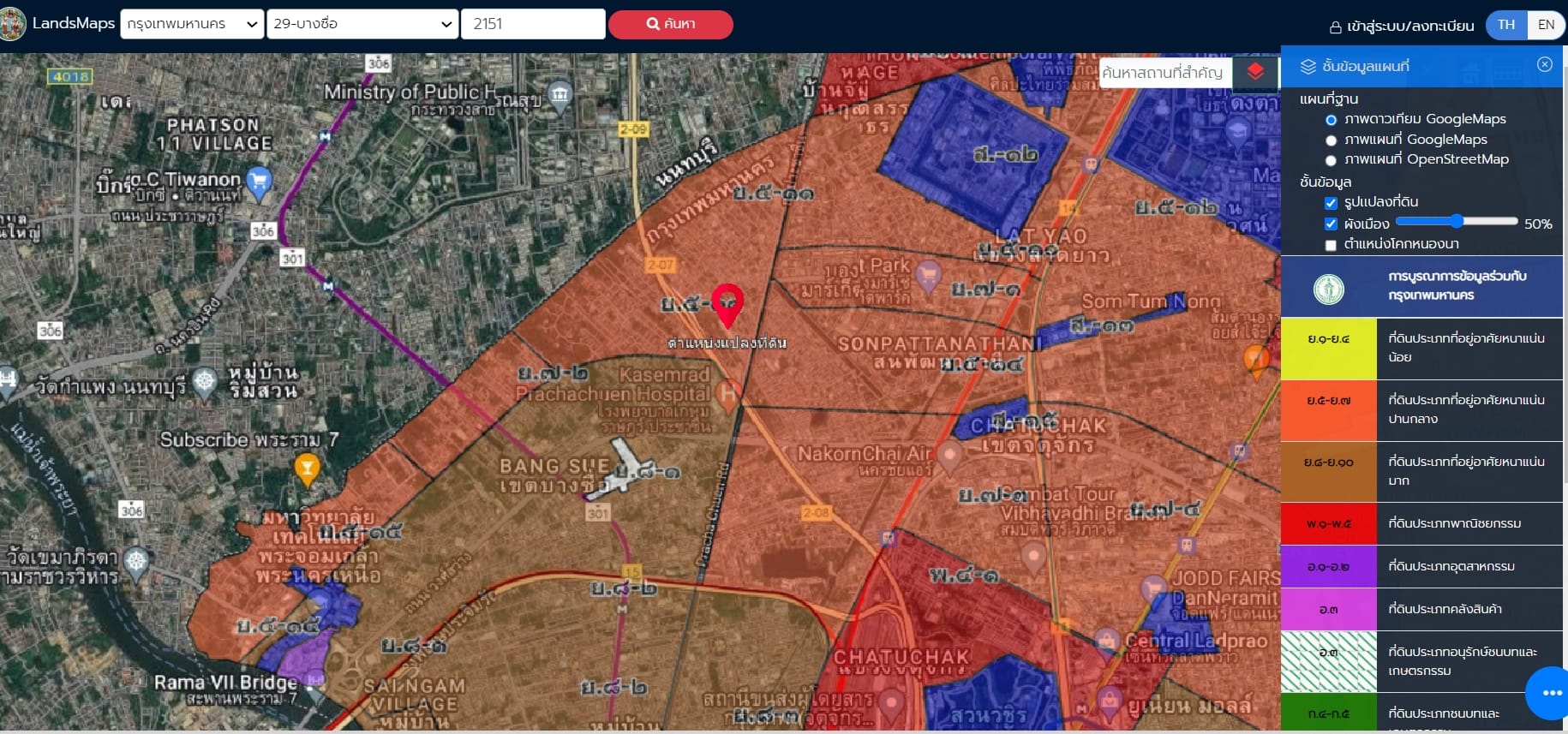Open the เข้าสู่ระบบ/ลงทะเบียน login link

click(1402, 26)
